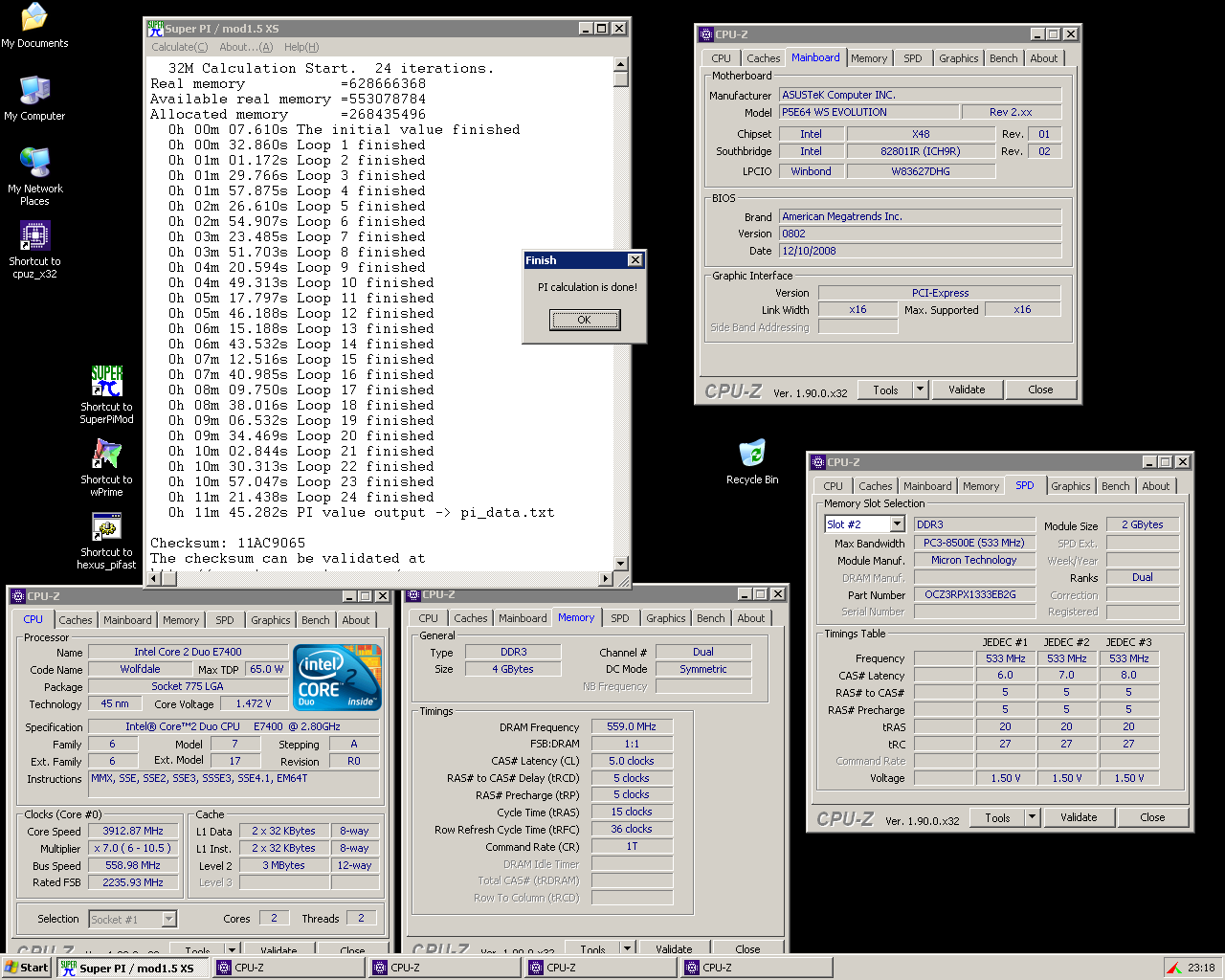
Task: Switch to Caches tab in the Mainboard CPU-Z window
Action: click(x=763, y=58)
